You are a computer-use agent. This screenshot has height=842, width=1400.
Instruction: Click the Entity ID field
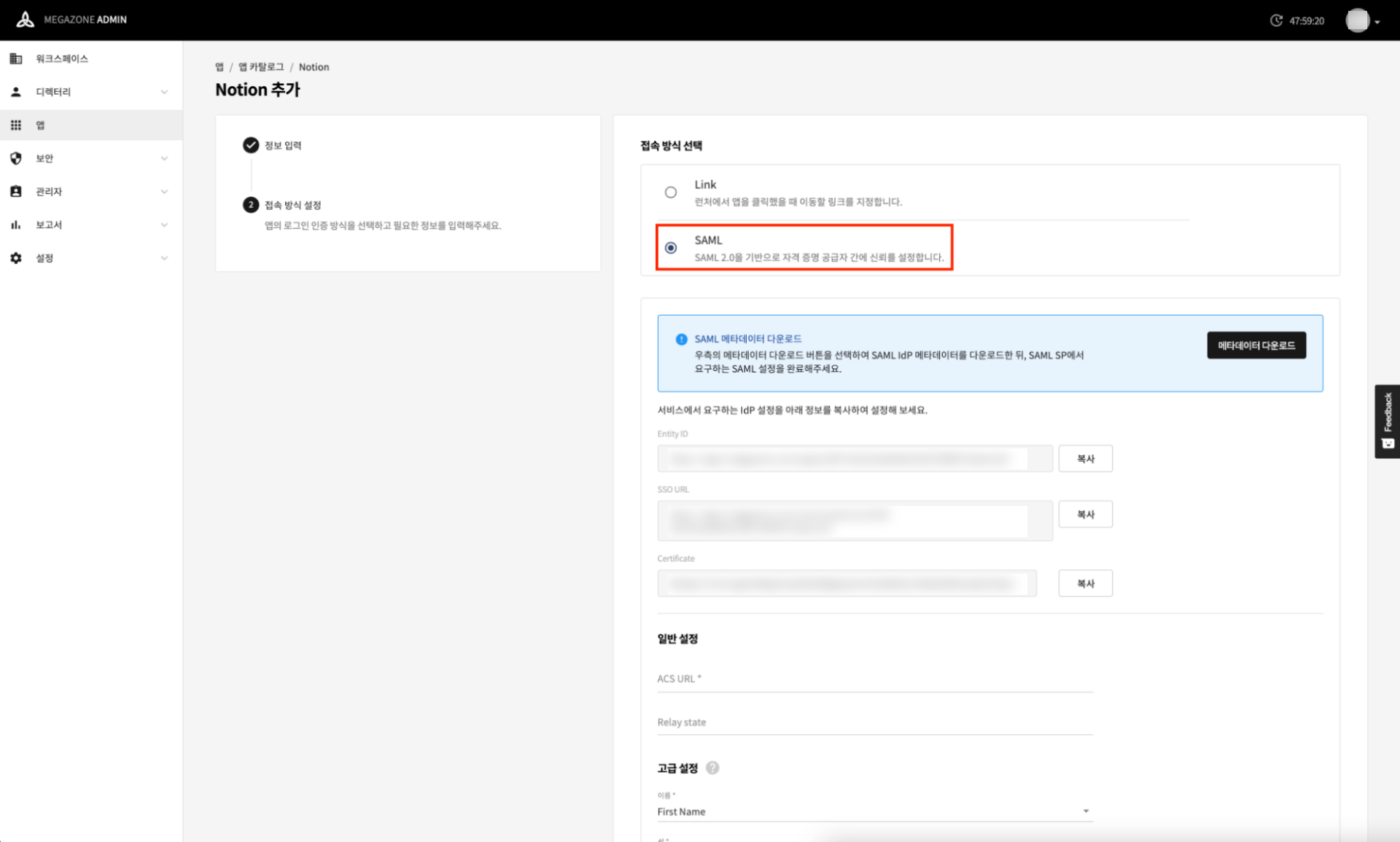tap(855, 459)
